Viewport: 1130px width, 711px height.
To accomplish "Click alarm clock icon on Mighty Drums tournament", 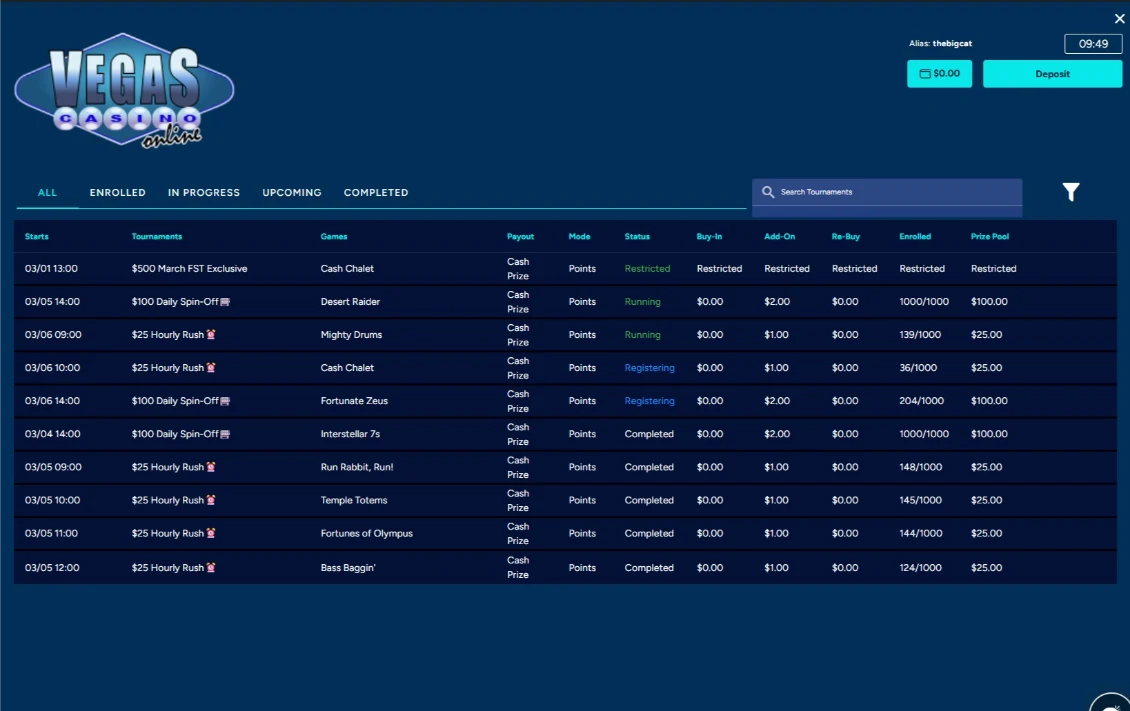I will tap(211, 335).
